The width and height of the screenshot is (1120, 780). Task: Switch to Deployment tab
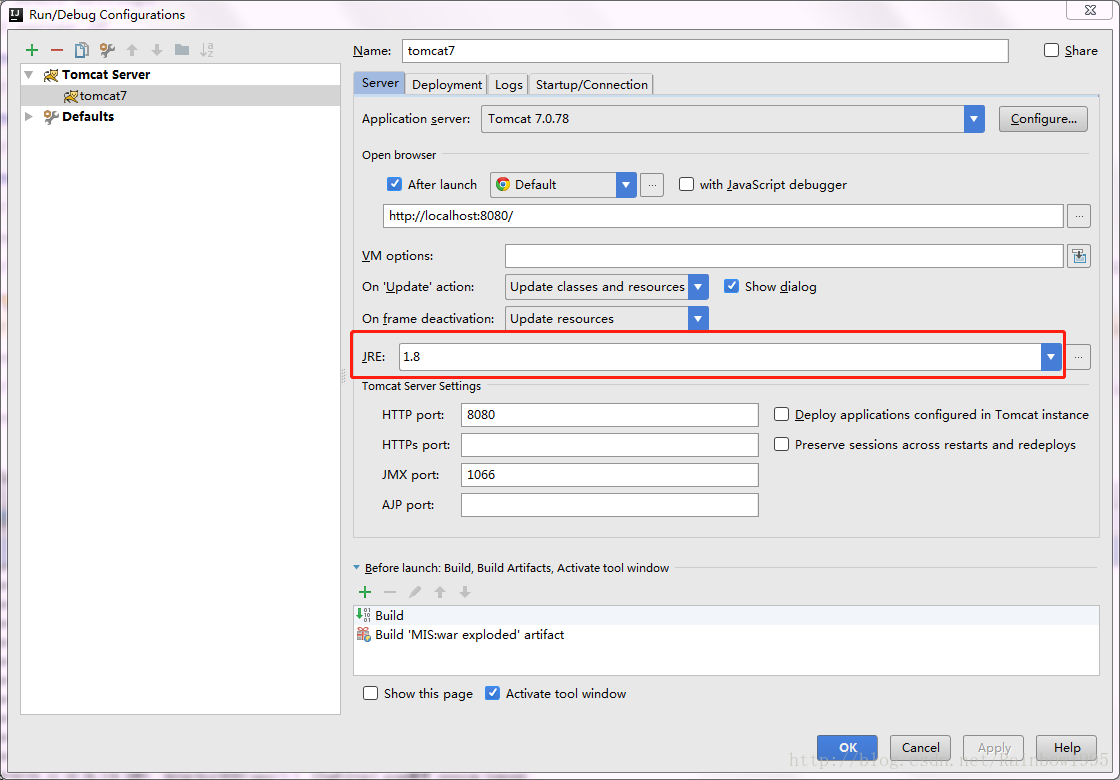pyautogui.click(x=447, y=84)
